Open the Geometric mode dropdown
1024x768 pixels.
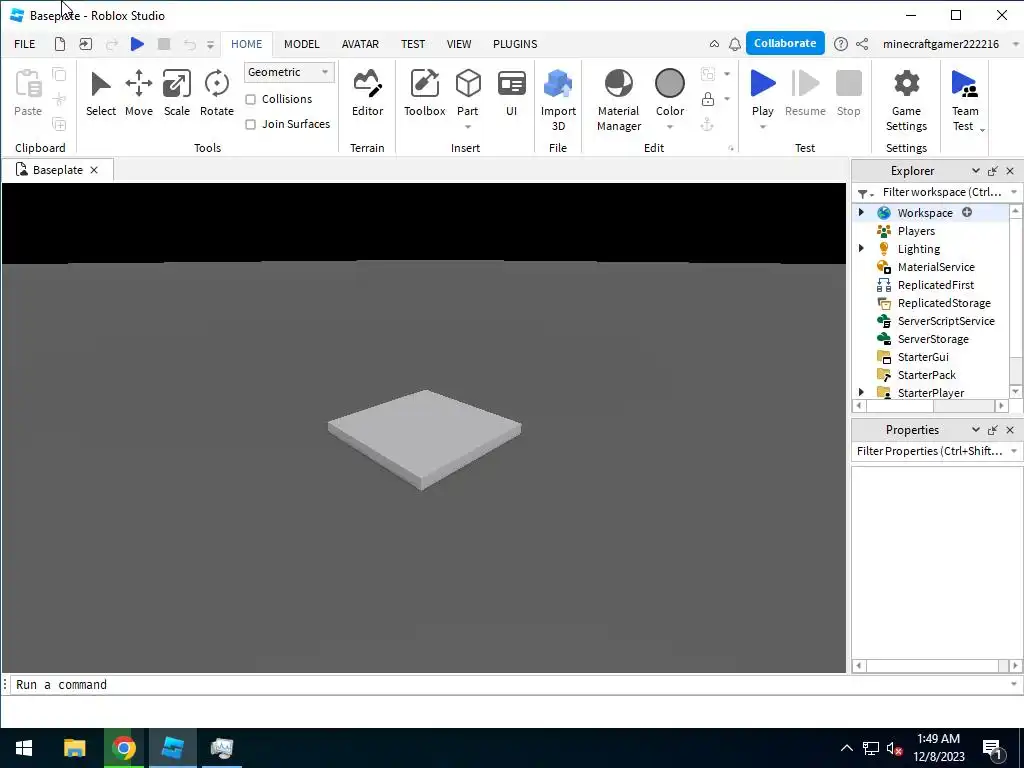tap(289, 72)
